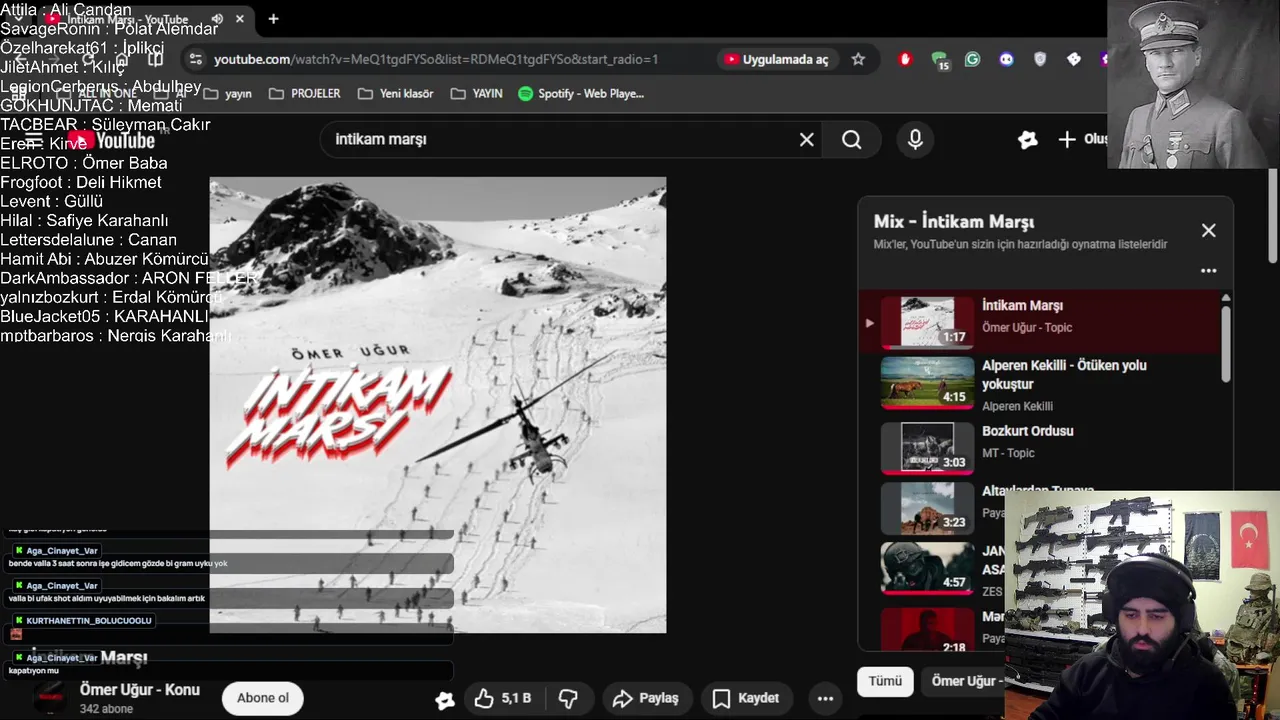Image resolution: width=1280 pixels, height=720 pixels.
Task: Click the Bozkurt Ordusu 3:03 thumbnail
Action: (927, 447)
